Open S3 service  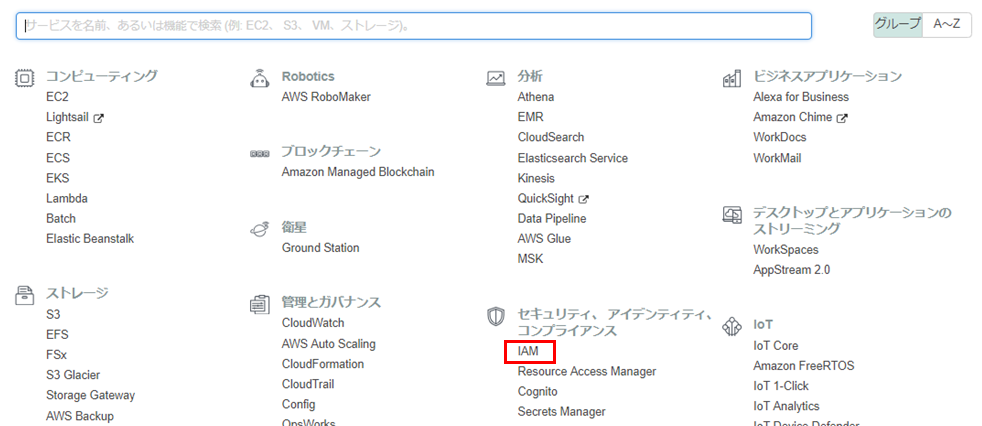point(53,314)
